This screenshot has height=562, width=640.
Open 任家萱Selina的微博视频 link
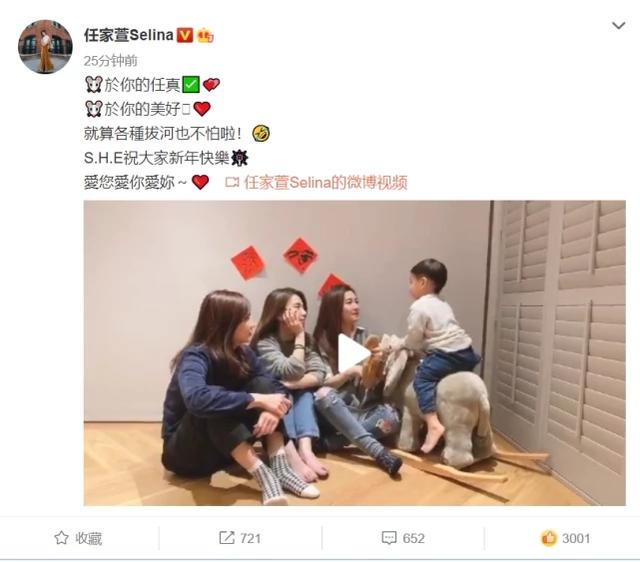coord(326,183)
